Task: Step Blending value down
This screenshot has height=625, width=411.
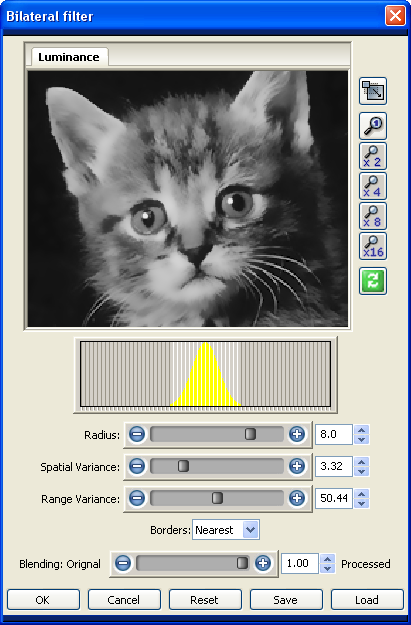Action: click(327, 568)
